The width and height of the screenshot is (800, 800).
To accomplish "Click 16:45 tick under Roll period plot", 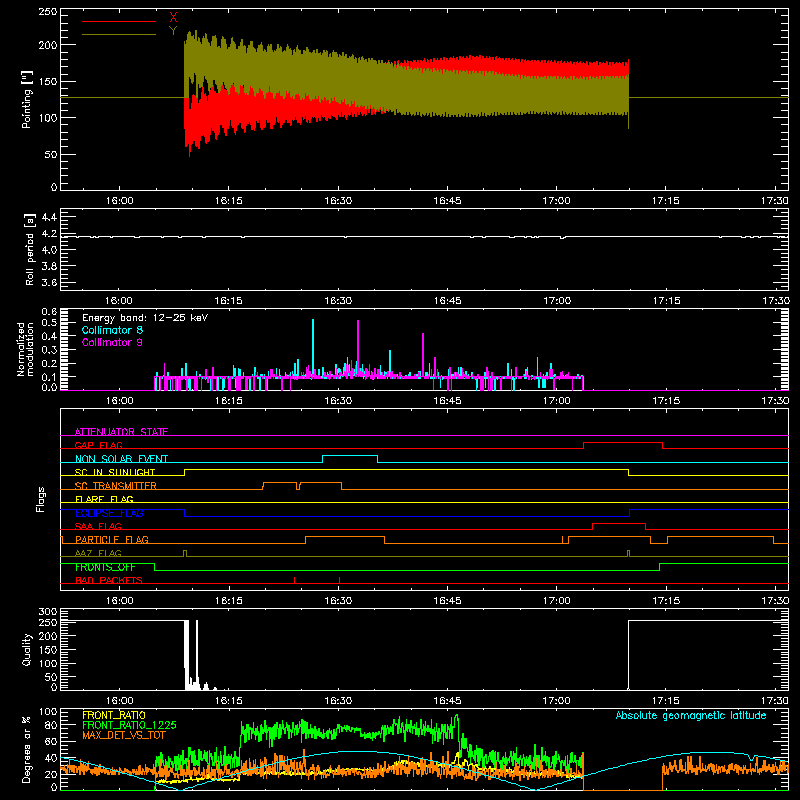I will [447, 301].
